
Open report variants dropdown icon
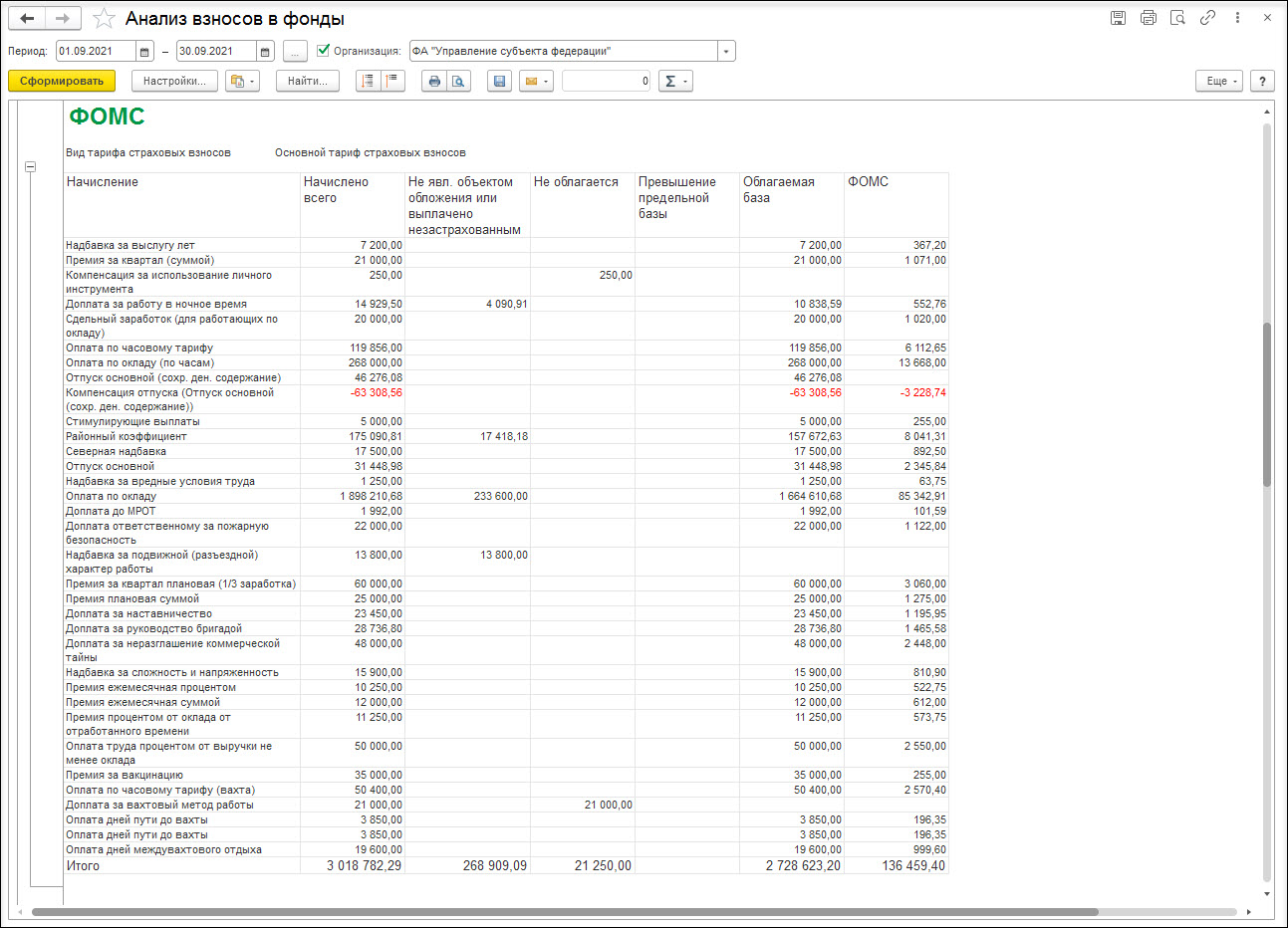(242, 81)
